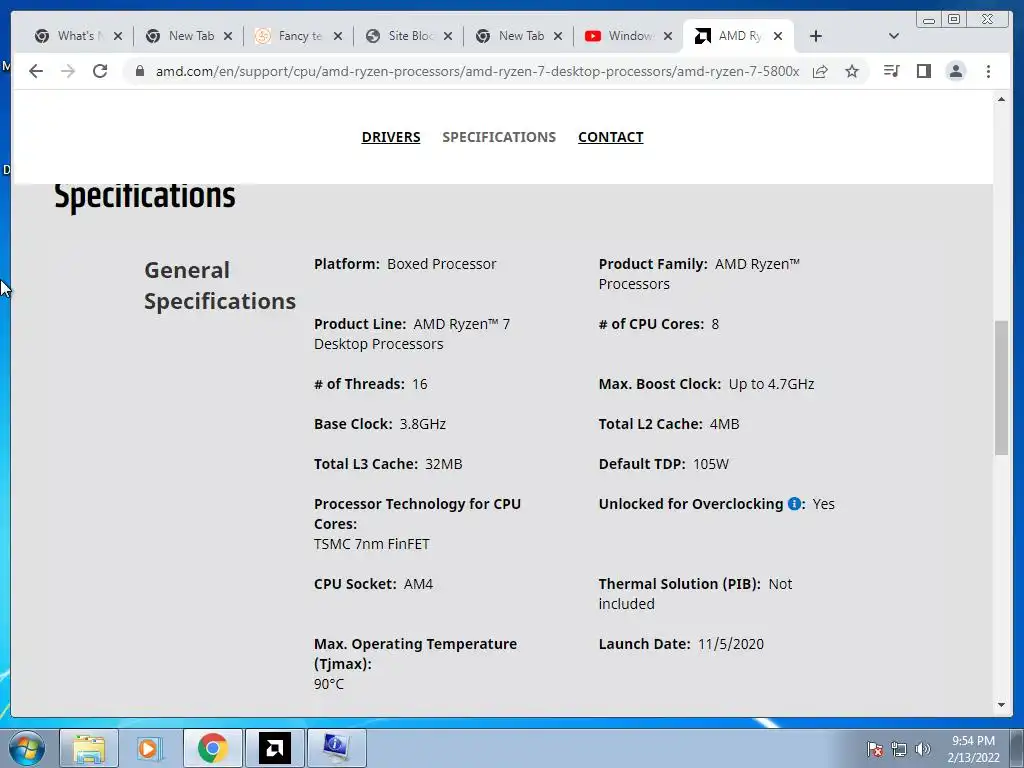Jump to the CONTACT section
Image resolution: width=1024 pixels, height=768 pixels.
coord(611,137)
